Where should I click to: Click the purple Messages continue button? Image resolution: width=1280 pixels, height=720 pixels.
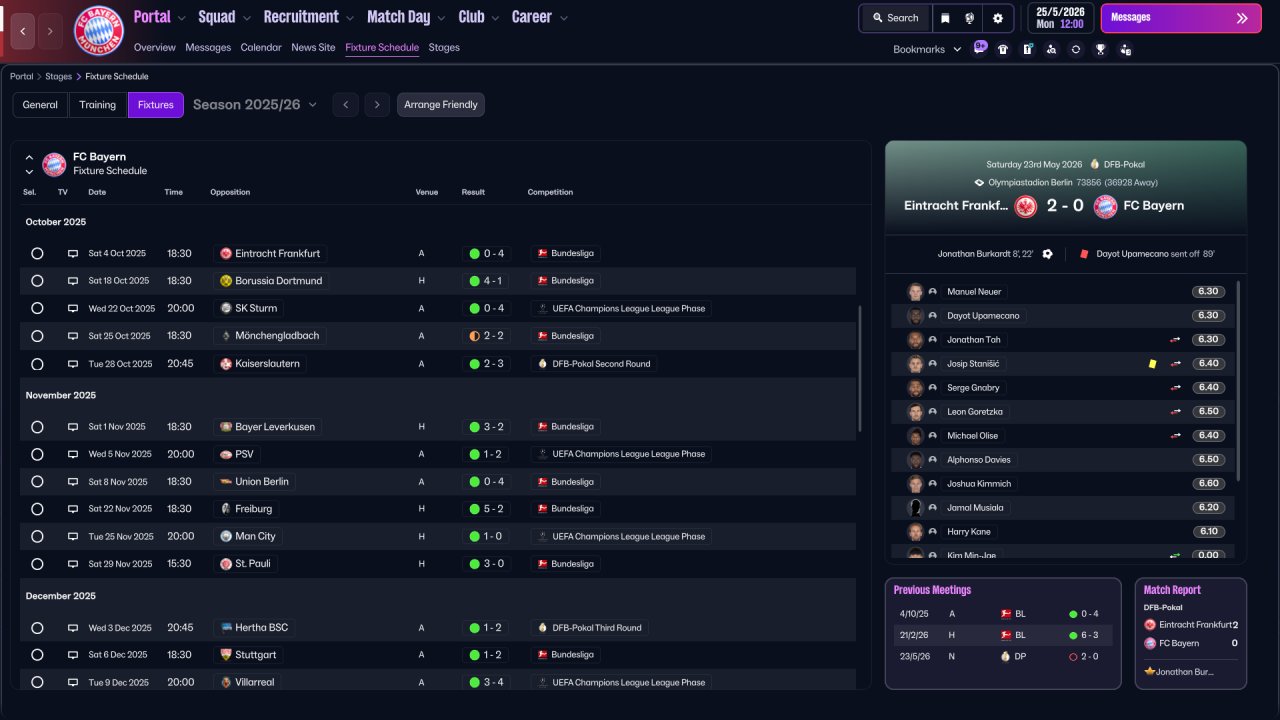[1181, 18]
